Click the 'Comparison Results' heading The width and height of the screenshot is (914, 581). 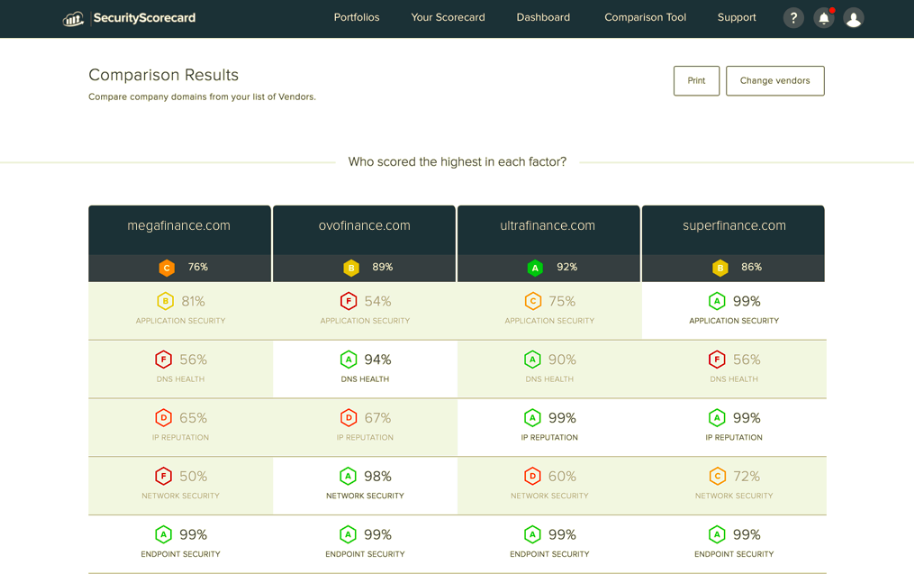pyautogui.click(x=163, y=75)
